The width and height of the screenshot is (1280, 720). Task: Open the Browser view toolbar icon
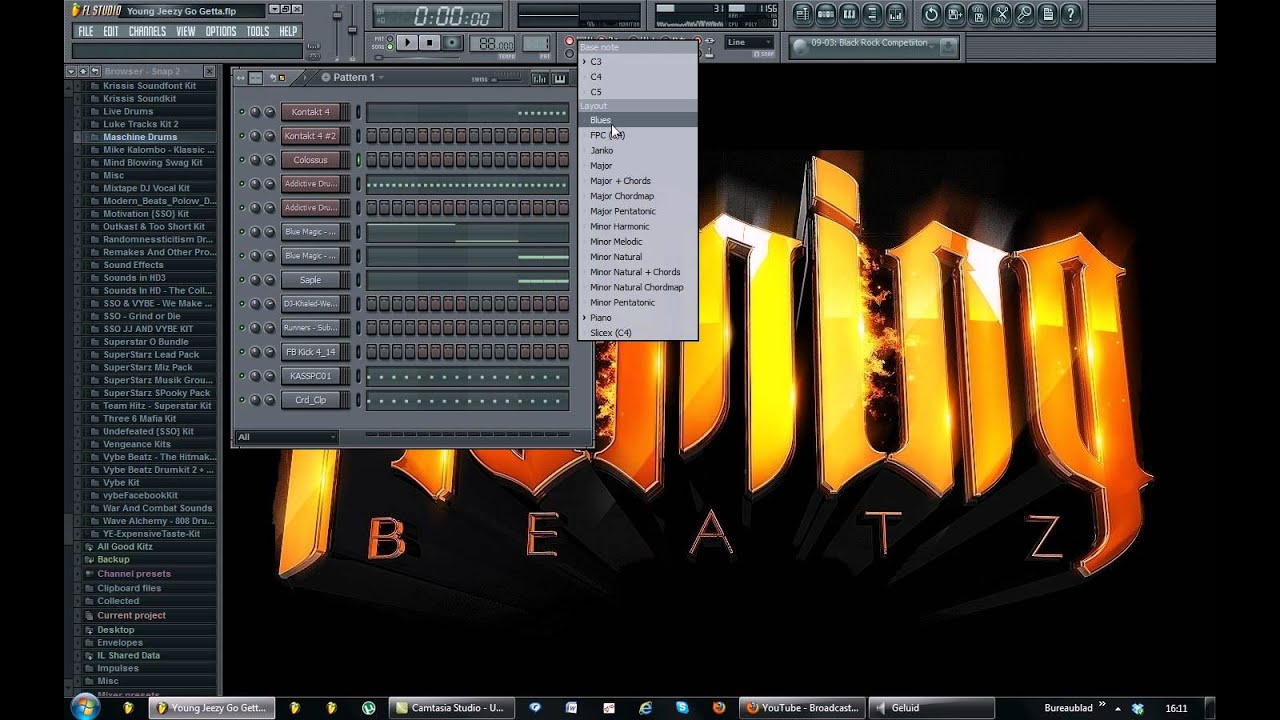click(872, 14)
